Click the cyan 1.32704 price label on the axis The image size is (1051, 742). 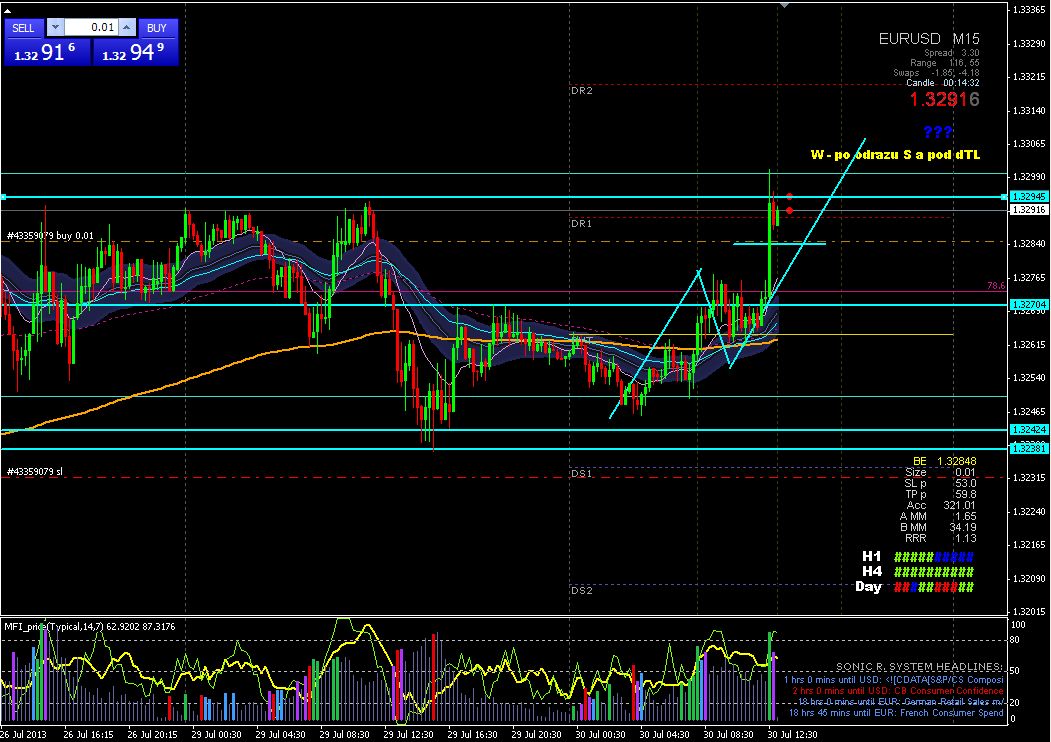pyautogui.click(x=1029, y=304)
